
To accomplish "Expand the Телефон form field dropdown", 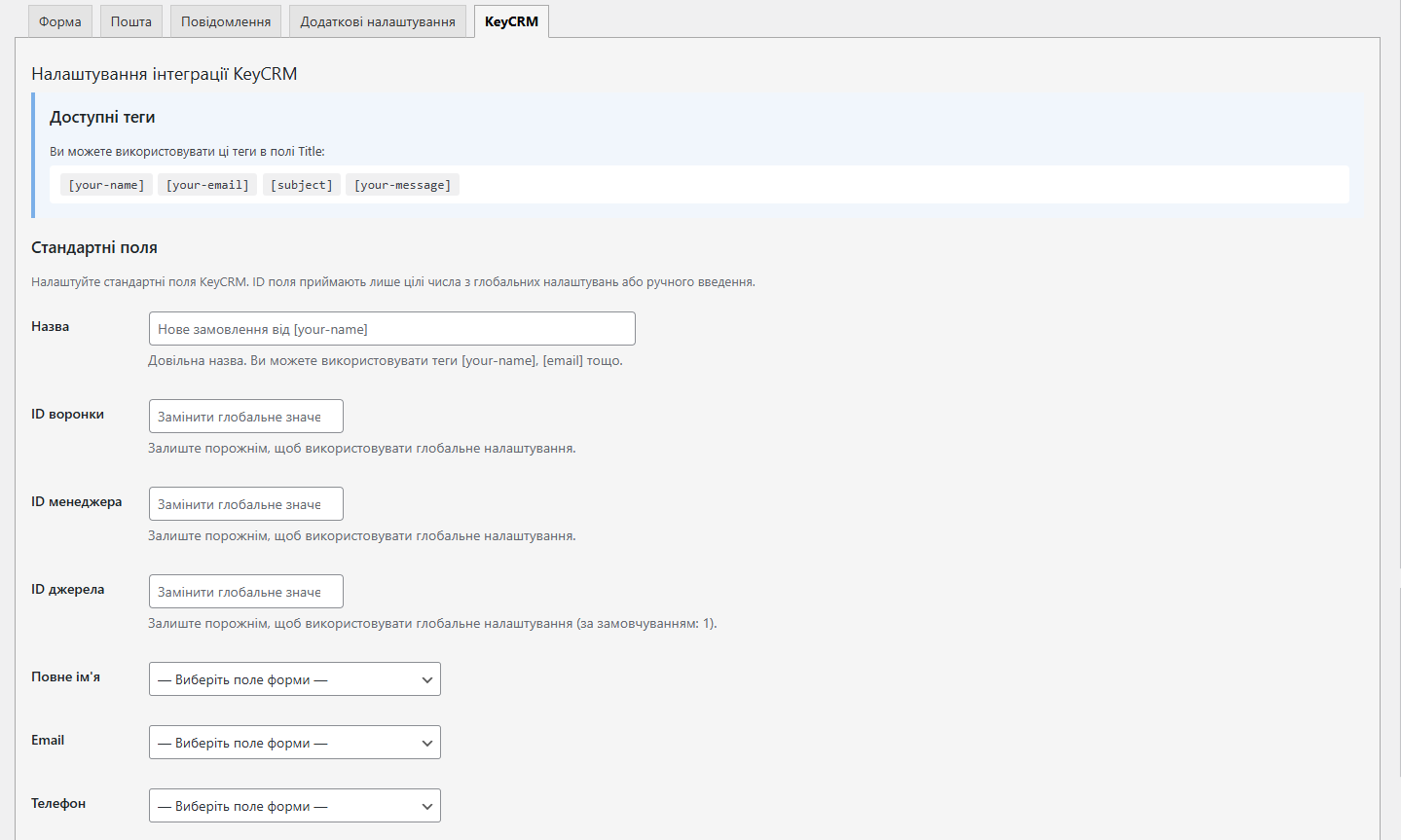I will 294,806.
